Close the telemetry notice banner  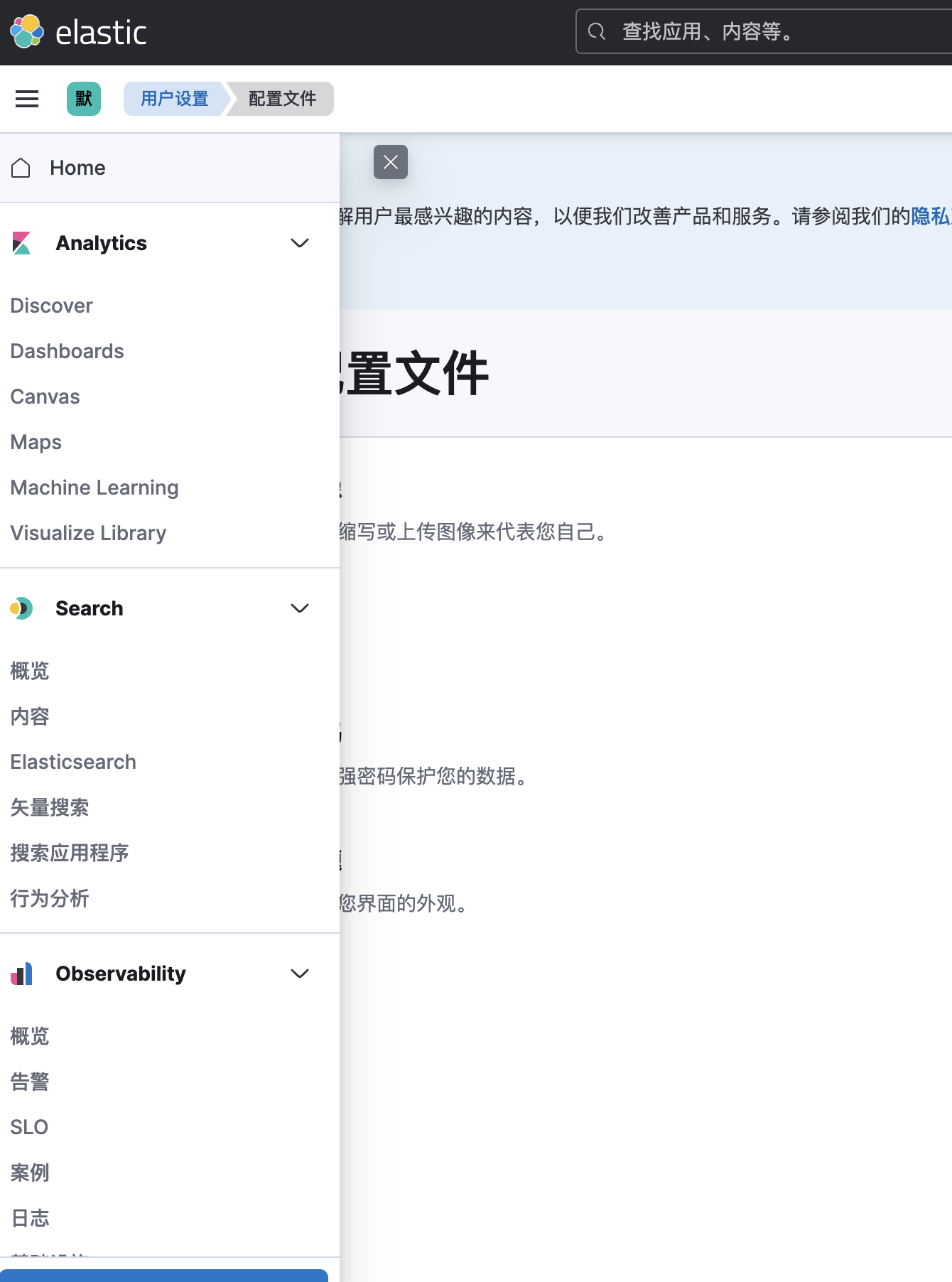click(x=391, y=162)
